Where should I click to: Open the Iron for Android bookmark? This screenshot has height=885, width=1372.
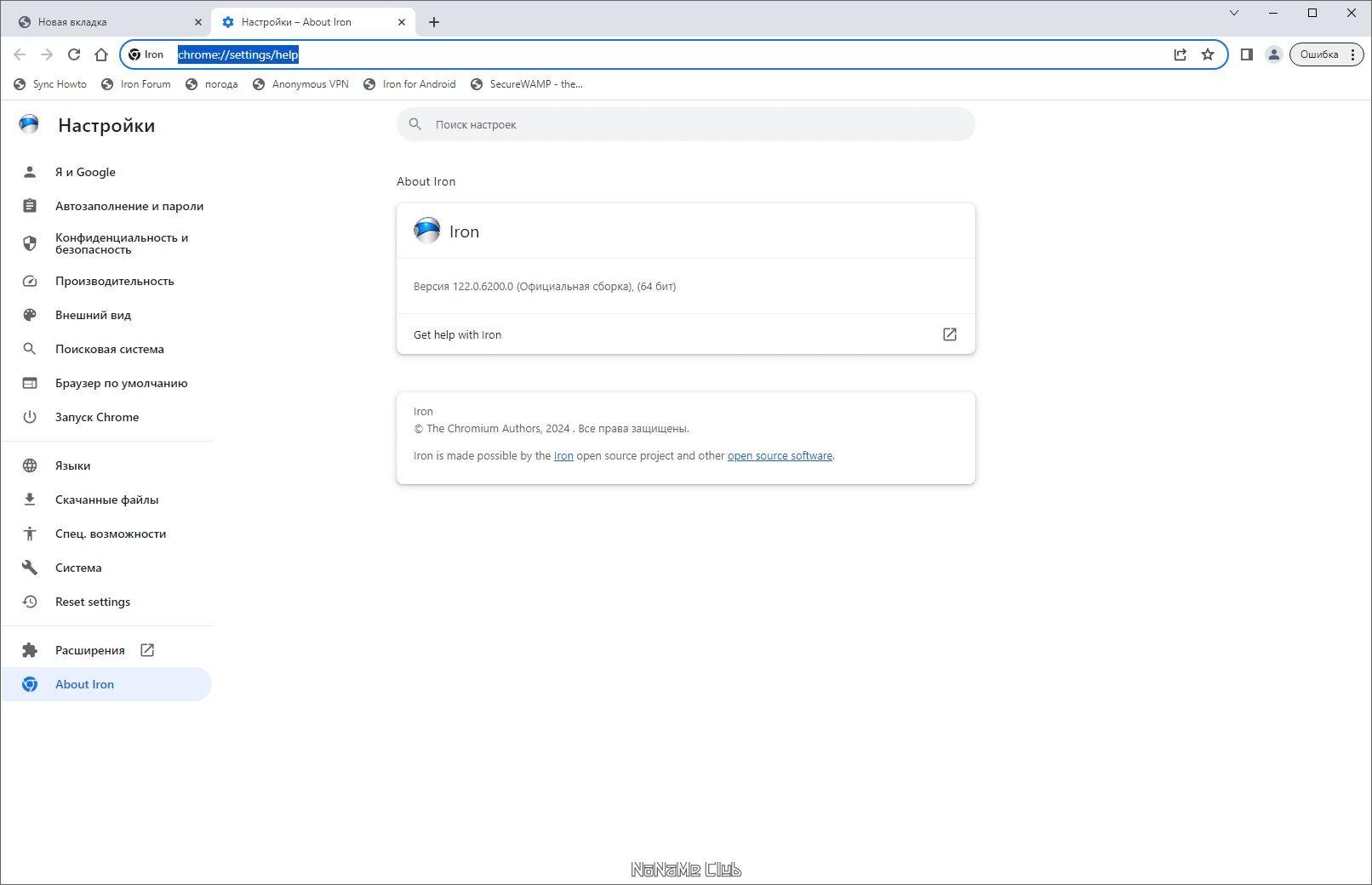click(x=409, y=84)
